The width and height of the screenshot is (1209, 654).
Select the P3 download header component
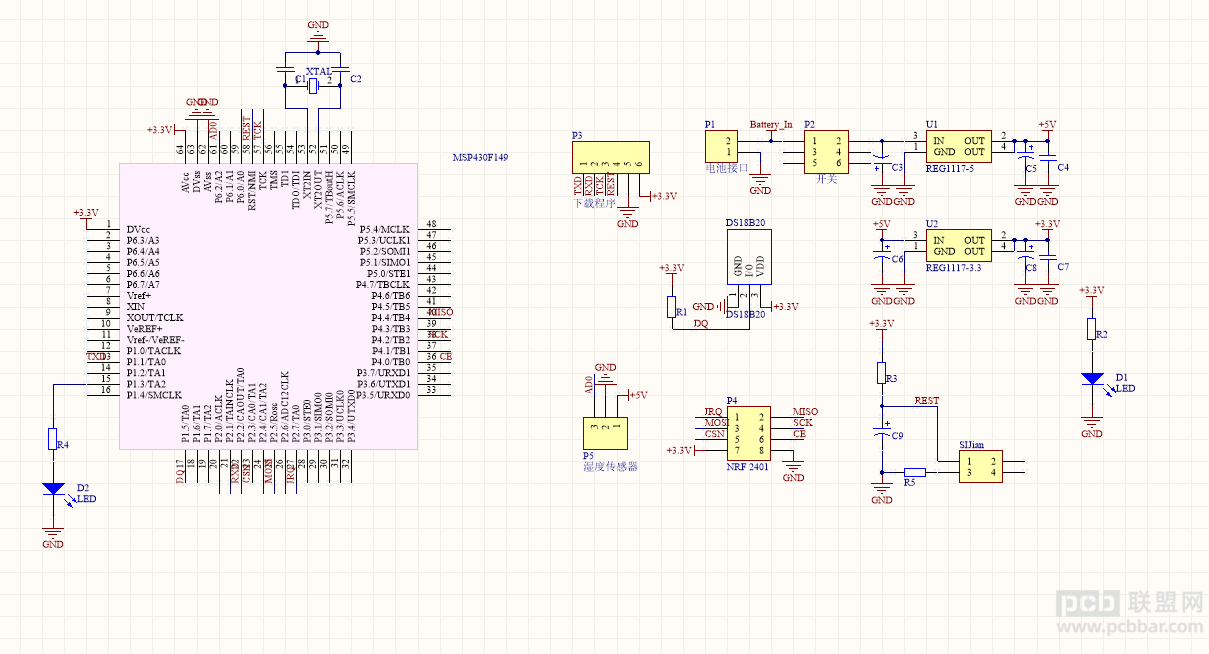610,156
